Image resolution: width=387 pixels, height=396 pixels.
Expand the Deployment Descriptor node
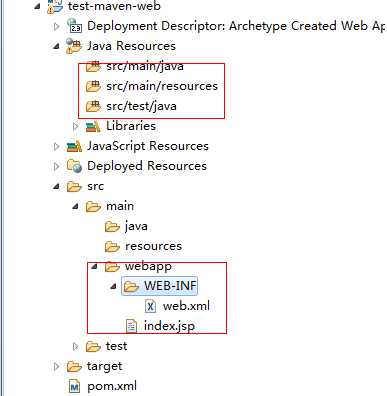click(57, 26)
